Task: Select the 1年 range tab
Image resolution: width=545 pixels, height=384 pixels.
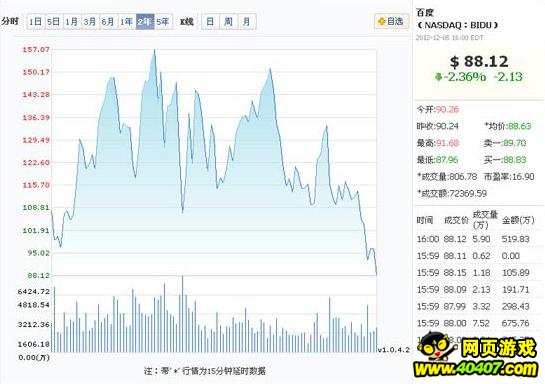Action: [x=127, y=22]
